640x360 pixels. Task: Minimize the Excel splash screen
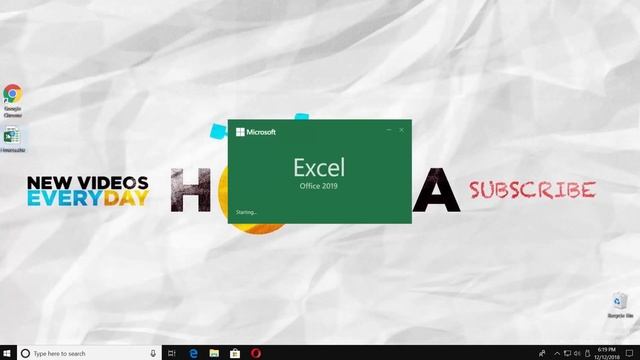click(x=389, y=130)
